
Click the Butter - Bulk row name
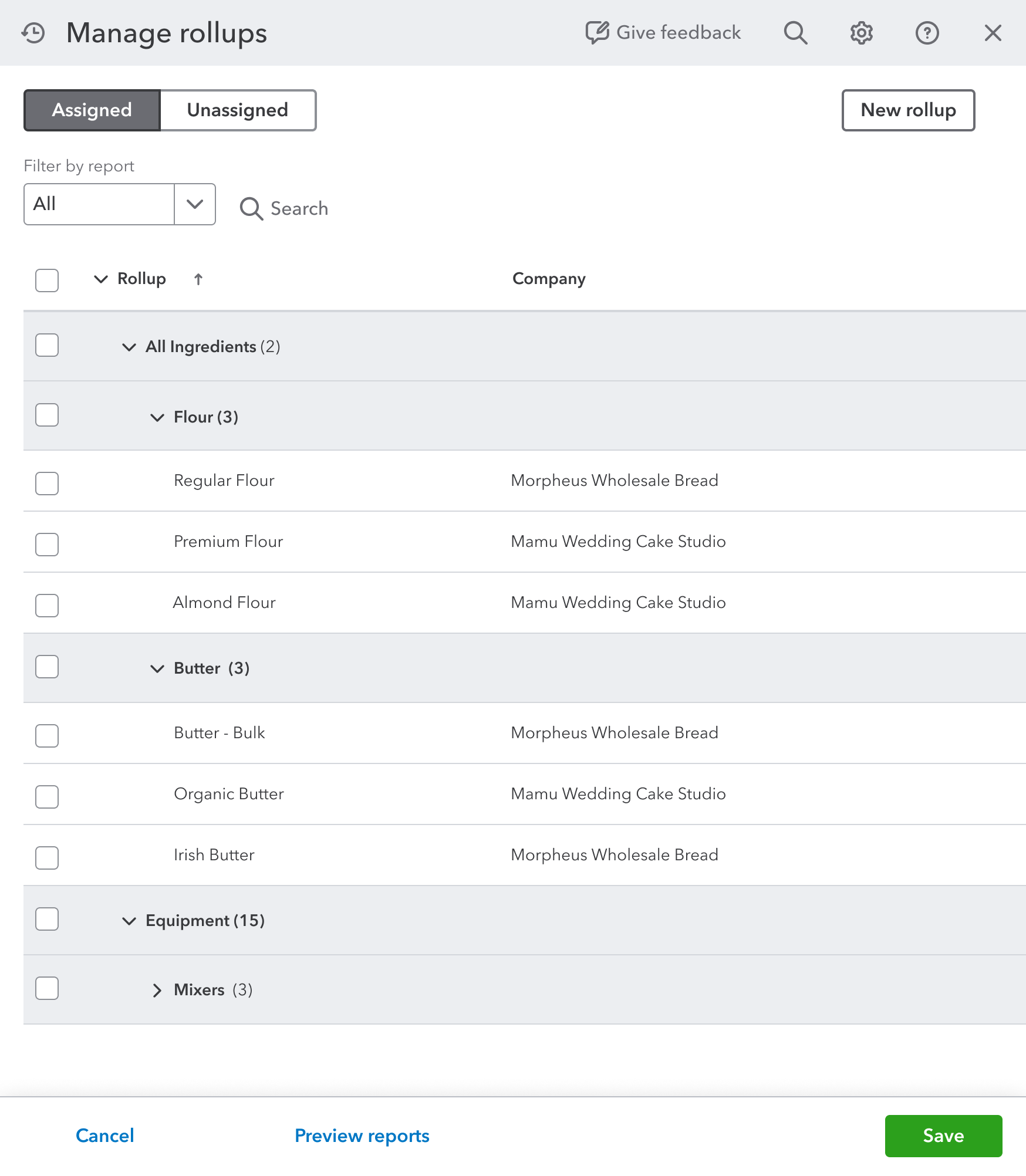point(220,733)
